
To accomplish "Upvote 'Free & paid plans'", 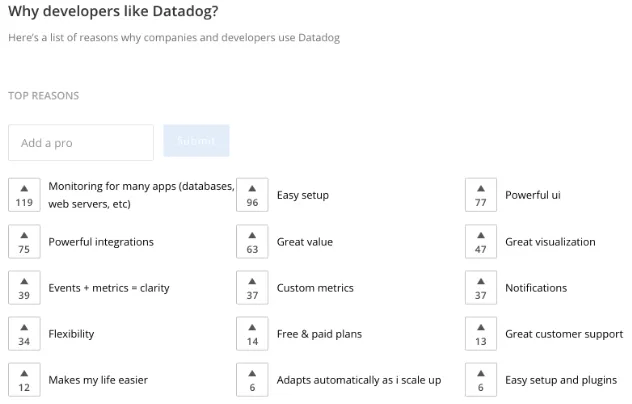I will click(x=252, y=333).
